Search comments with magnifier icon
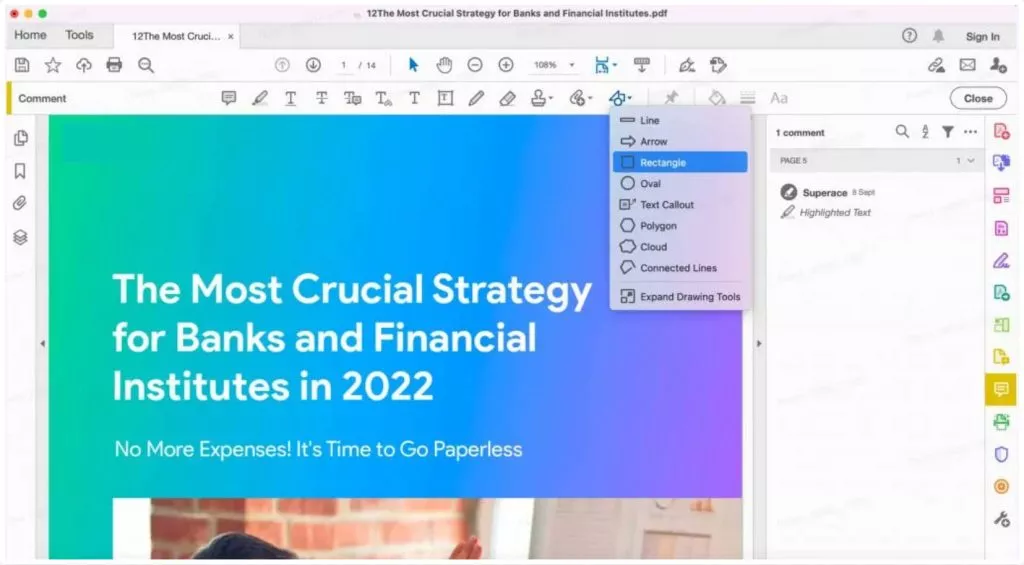Screen dimensions: 1024x565 902,131
